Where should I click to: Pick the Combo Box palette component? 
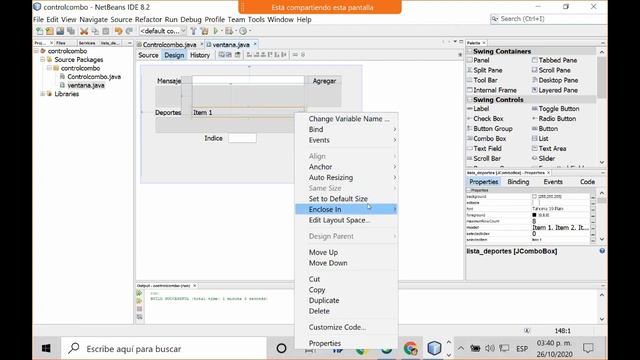(486, 138)
